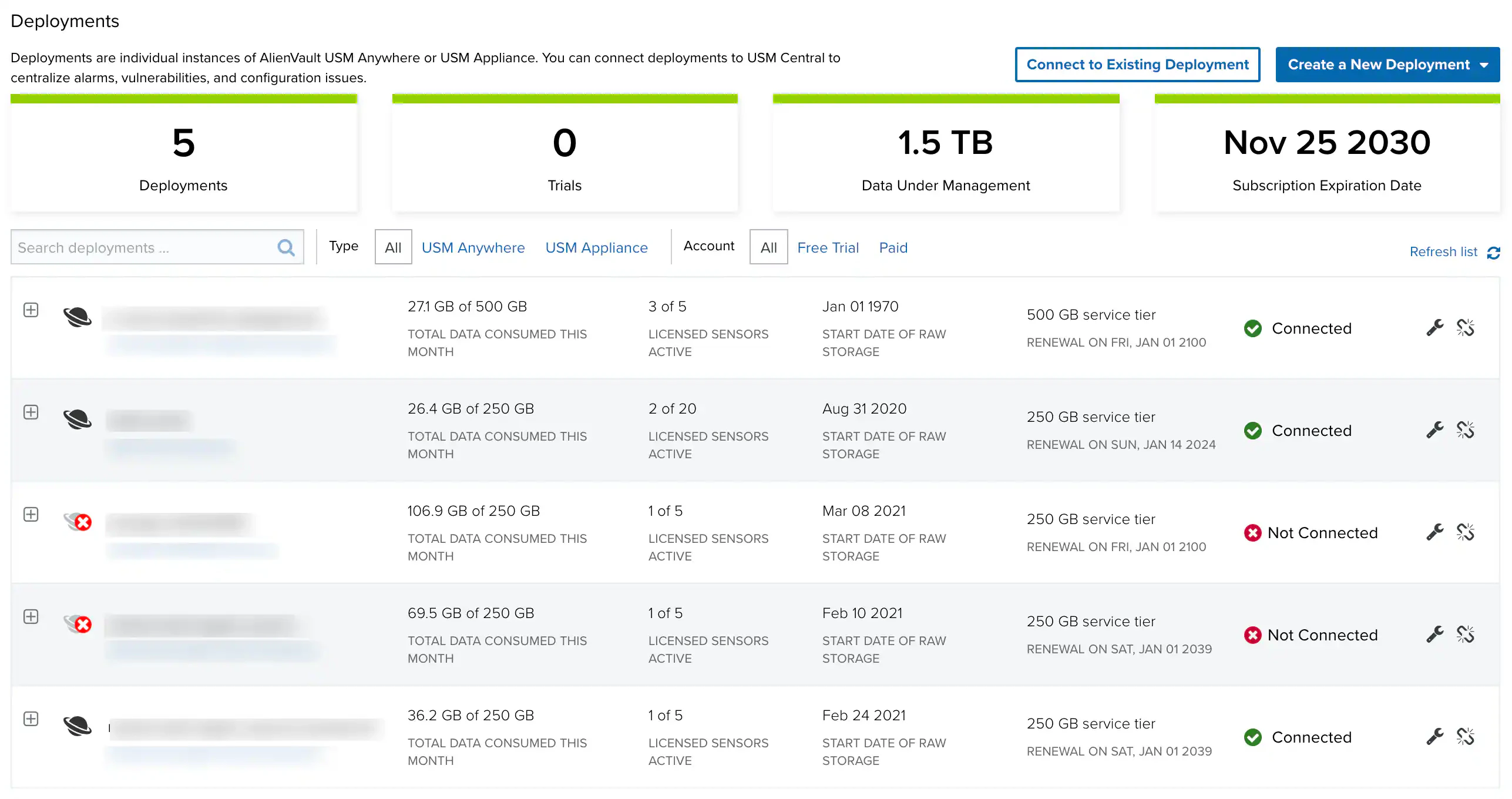The width and height of the screenshot is (1512, 799).
Task: Filter by USM Appliance type
Action: 596,247
